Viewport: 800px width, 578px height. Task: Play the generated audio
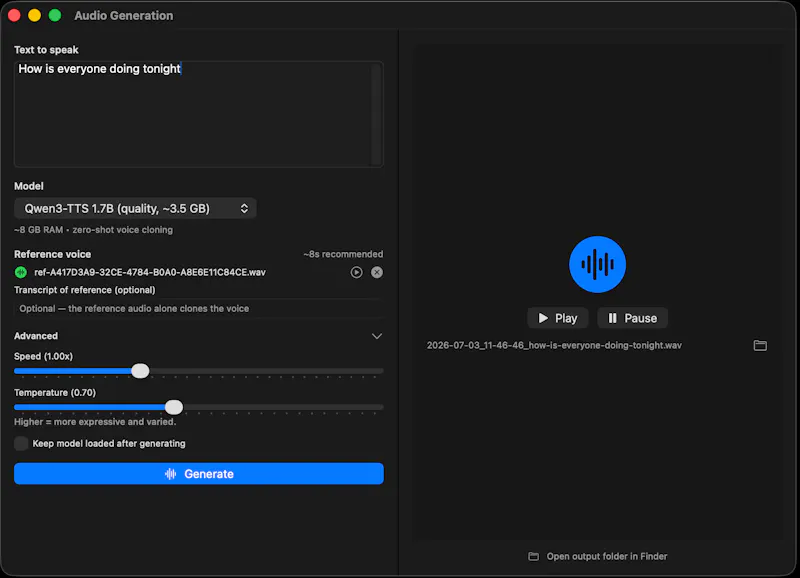558,318
